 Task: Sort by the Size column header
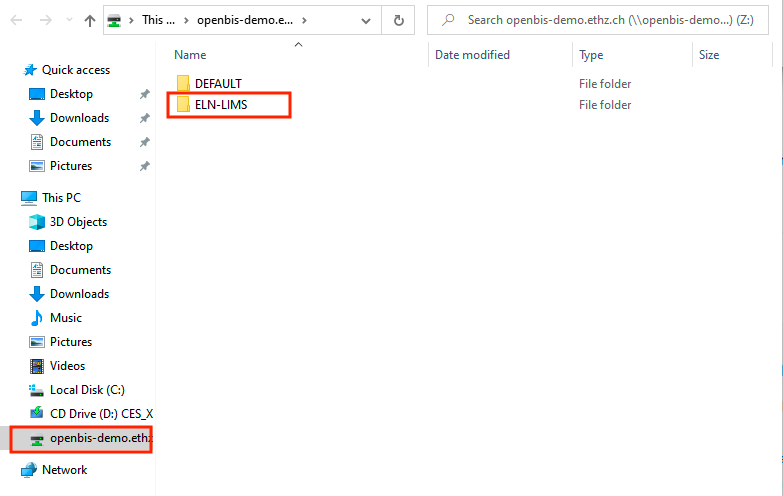tap(709, 55)
